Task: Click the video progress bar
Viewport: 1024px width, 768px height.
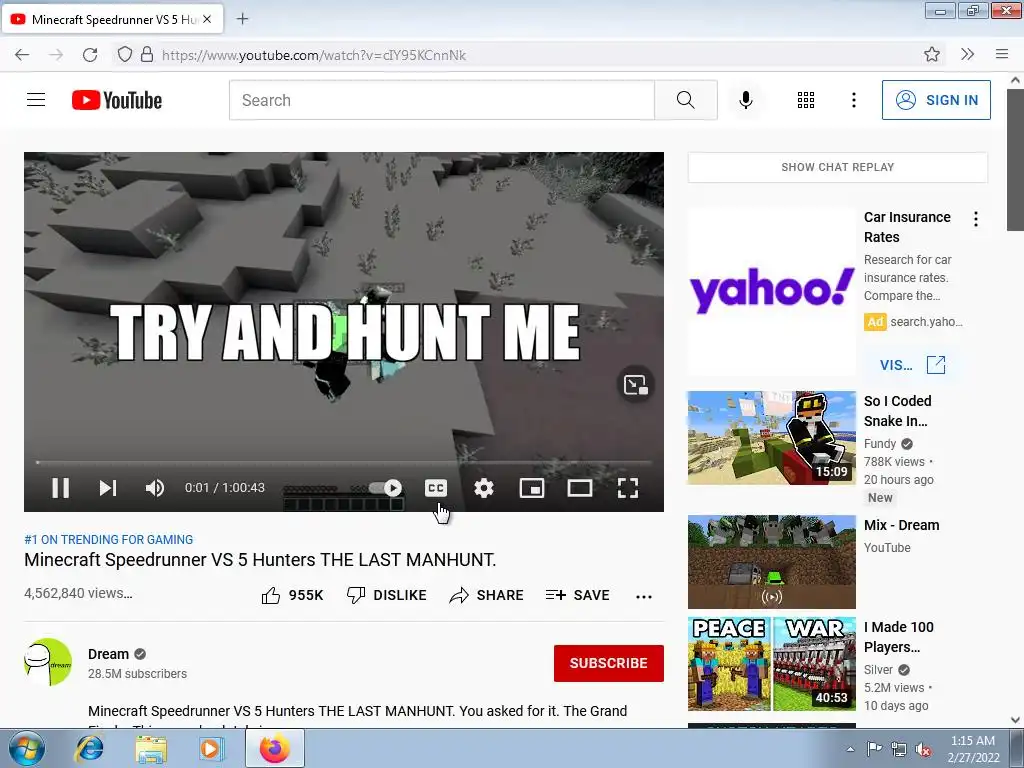Action: click(x=344, y=462)
